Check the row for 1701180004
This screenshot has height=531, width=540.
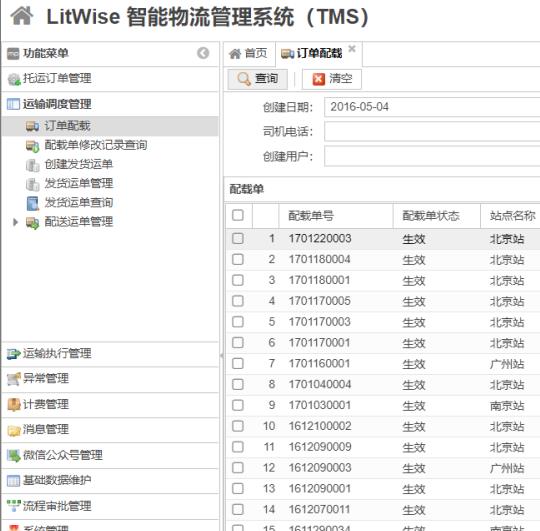[x=238, y=259]
